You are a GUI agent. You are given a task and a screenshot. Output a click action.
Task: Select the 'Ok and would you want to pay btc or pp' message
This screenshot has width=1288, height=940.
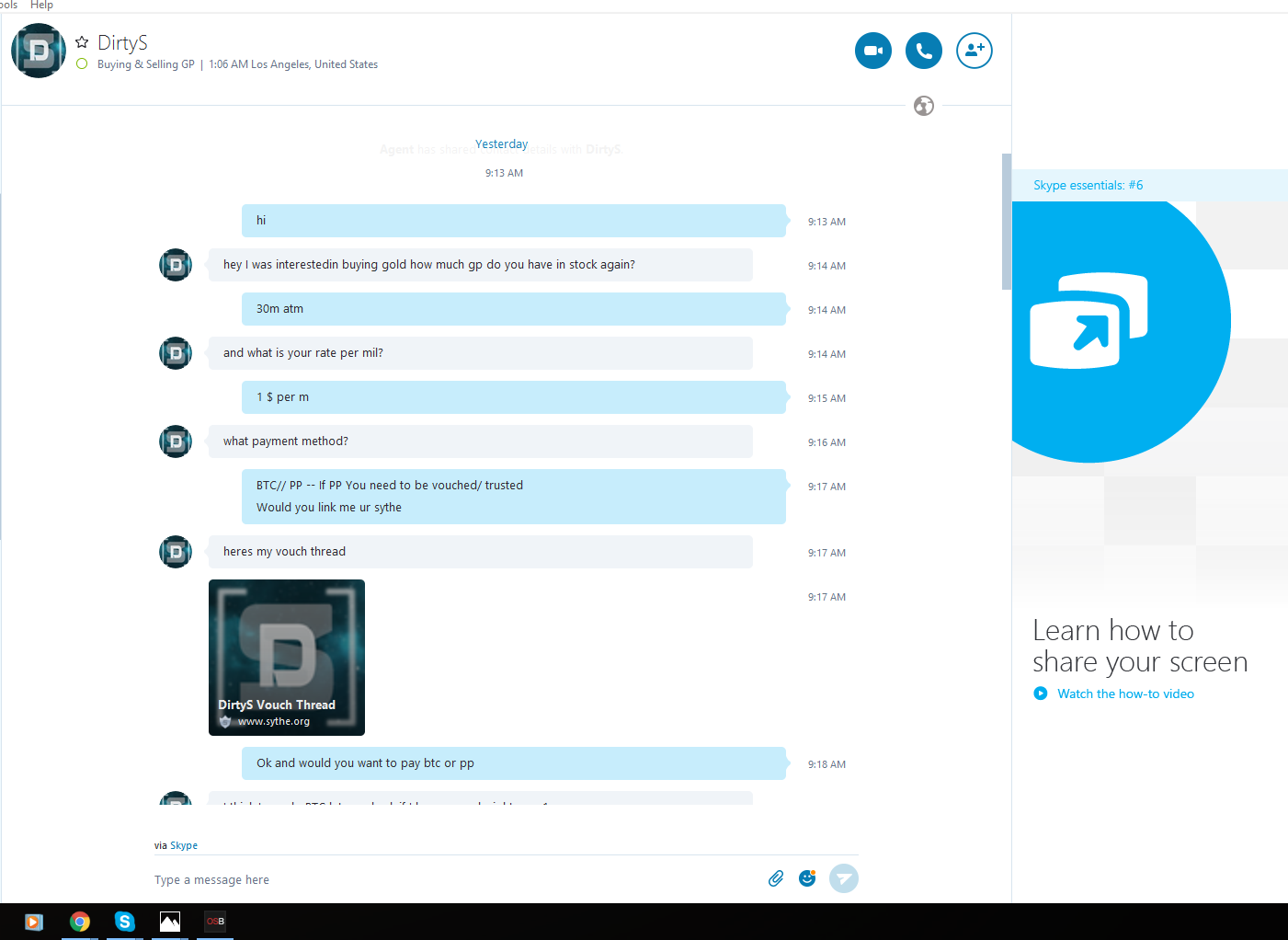(514, 763)
